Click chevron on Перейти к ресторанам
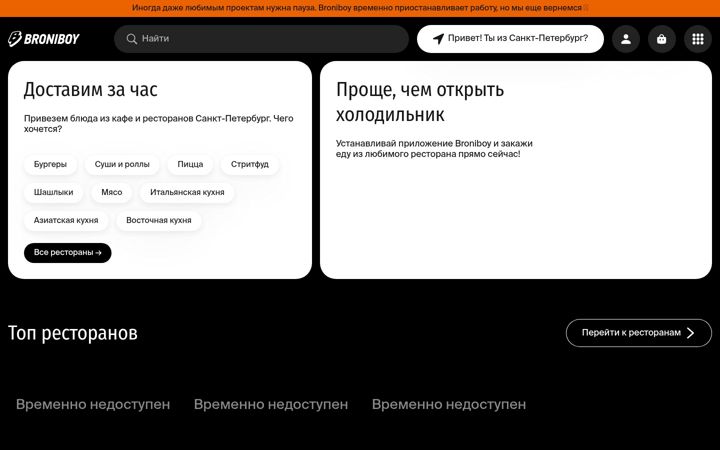Viewport: 720px width, 450px height. click(x=691, y=333)
